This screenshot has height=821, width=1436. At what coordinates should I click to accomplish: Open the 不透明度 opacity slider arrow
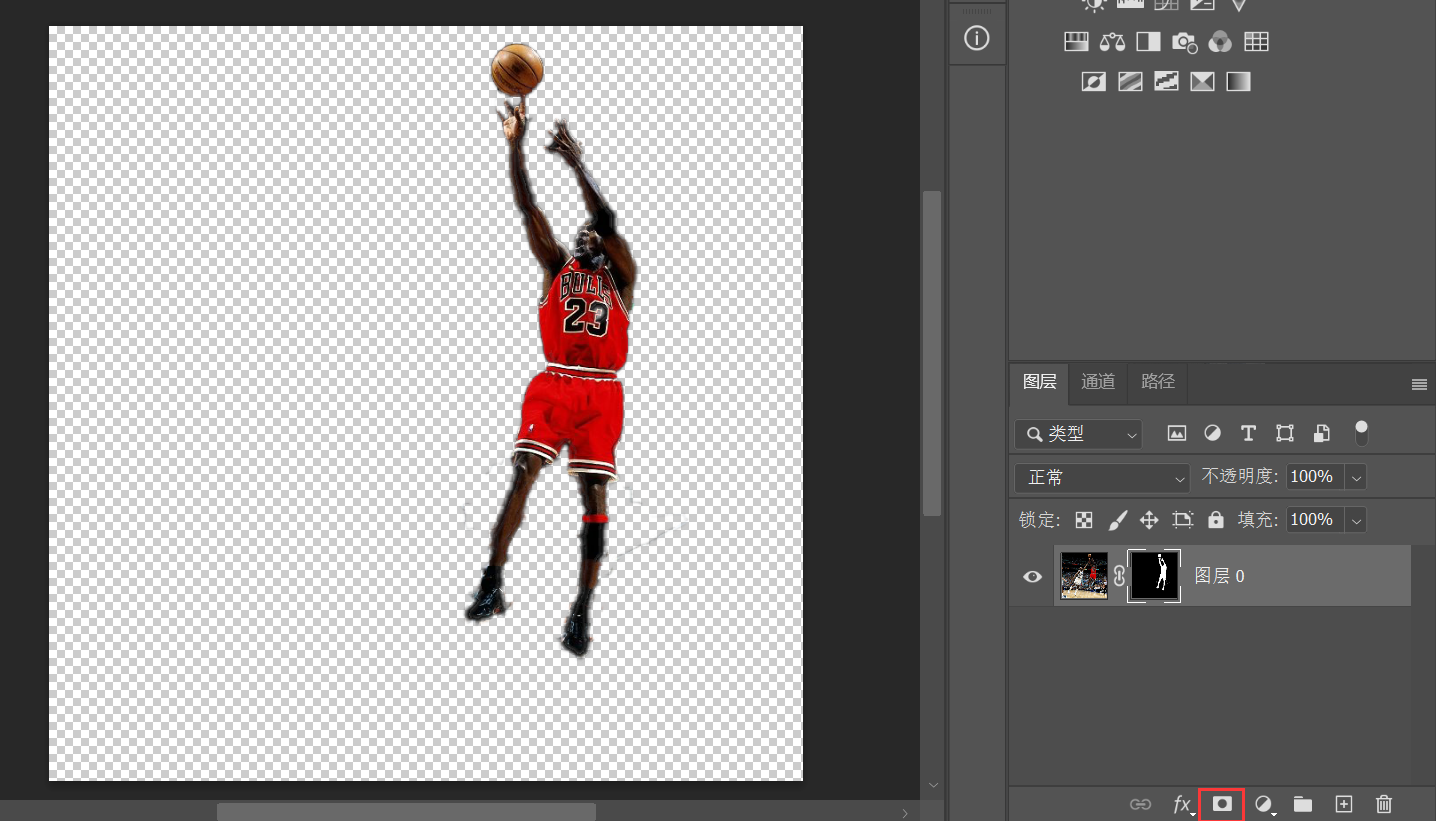coord(1357,477)
